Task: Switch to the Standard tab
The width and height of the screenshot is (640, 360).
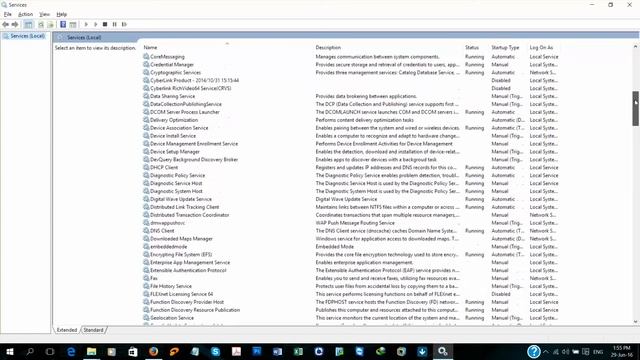Action: click(93, 330)
